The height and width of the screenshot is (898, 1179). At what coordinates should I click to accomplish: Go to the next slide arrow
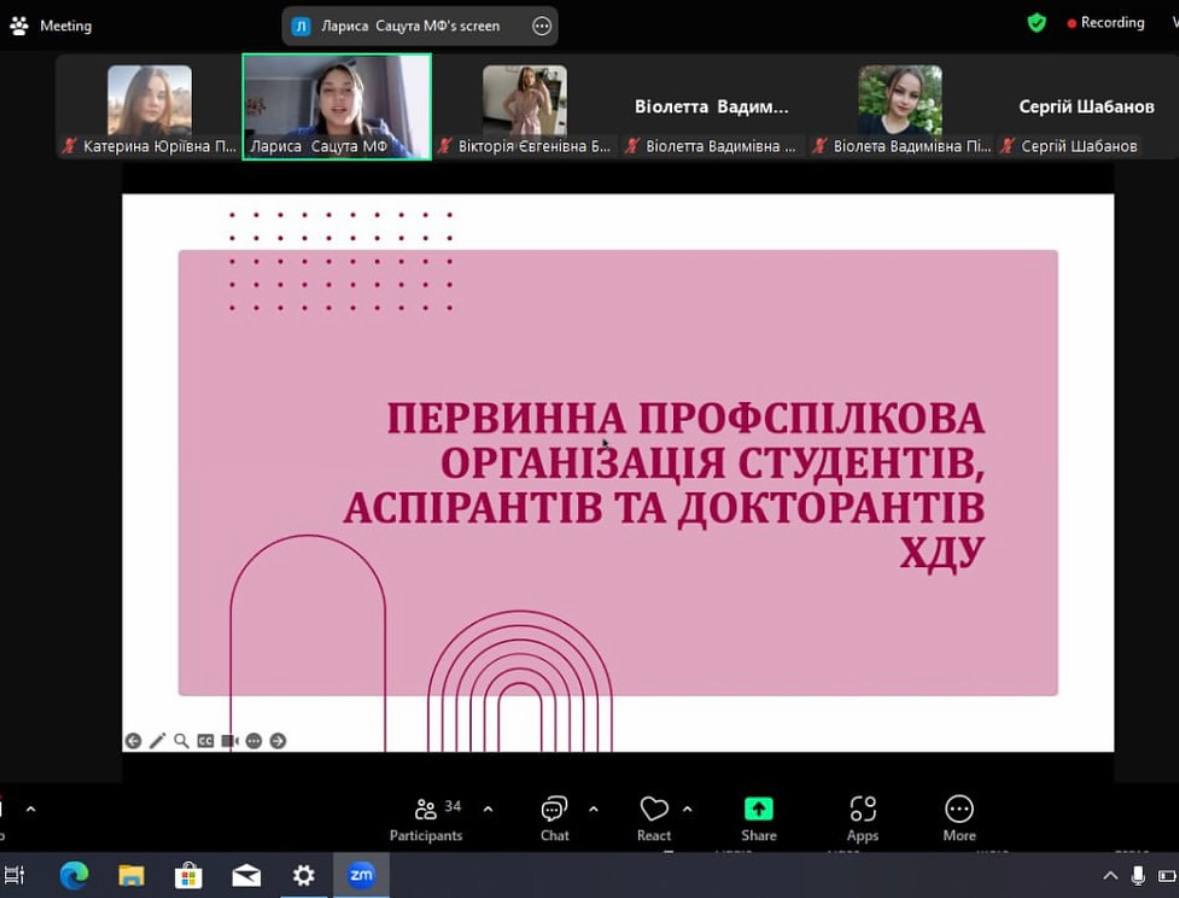click(278, 741)
